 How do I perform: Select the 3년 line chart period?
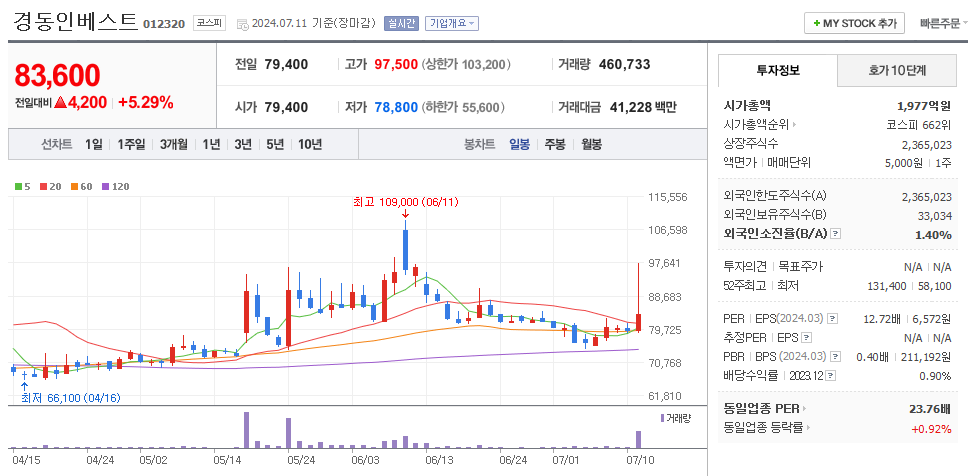click(x=243, y=145)
